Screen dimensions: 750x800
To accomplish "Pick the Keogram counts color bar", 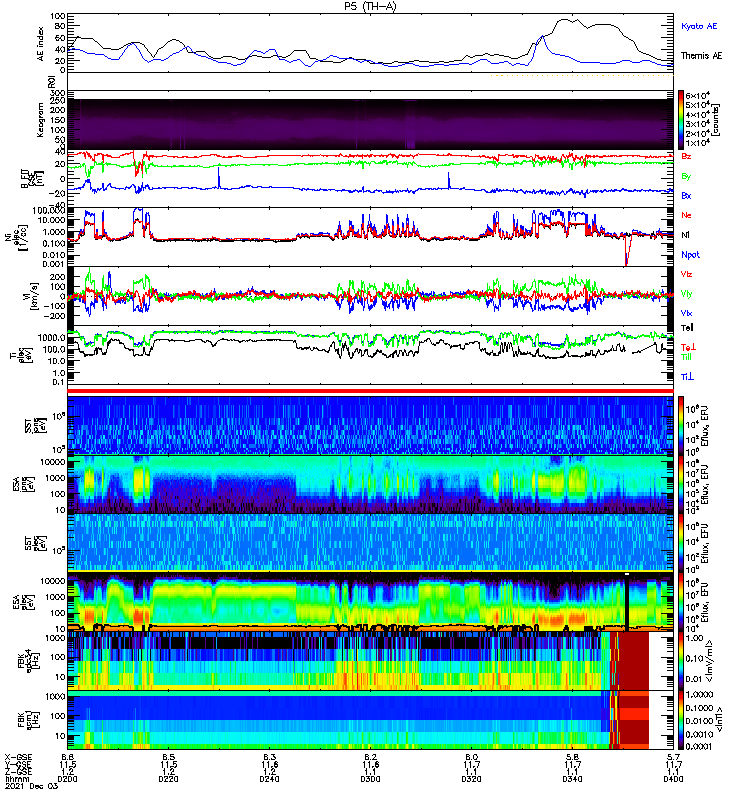I will click(681, 120).
